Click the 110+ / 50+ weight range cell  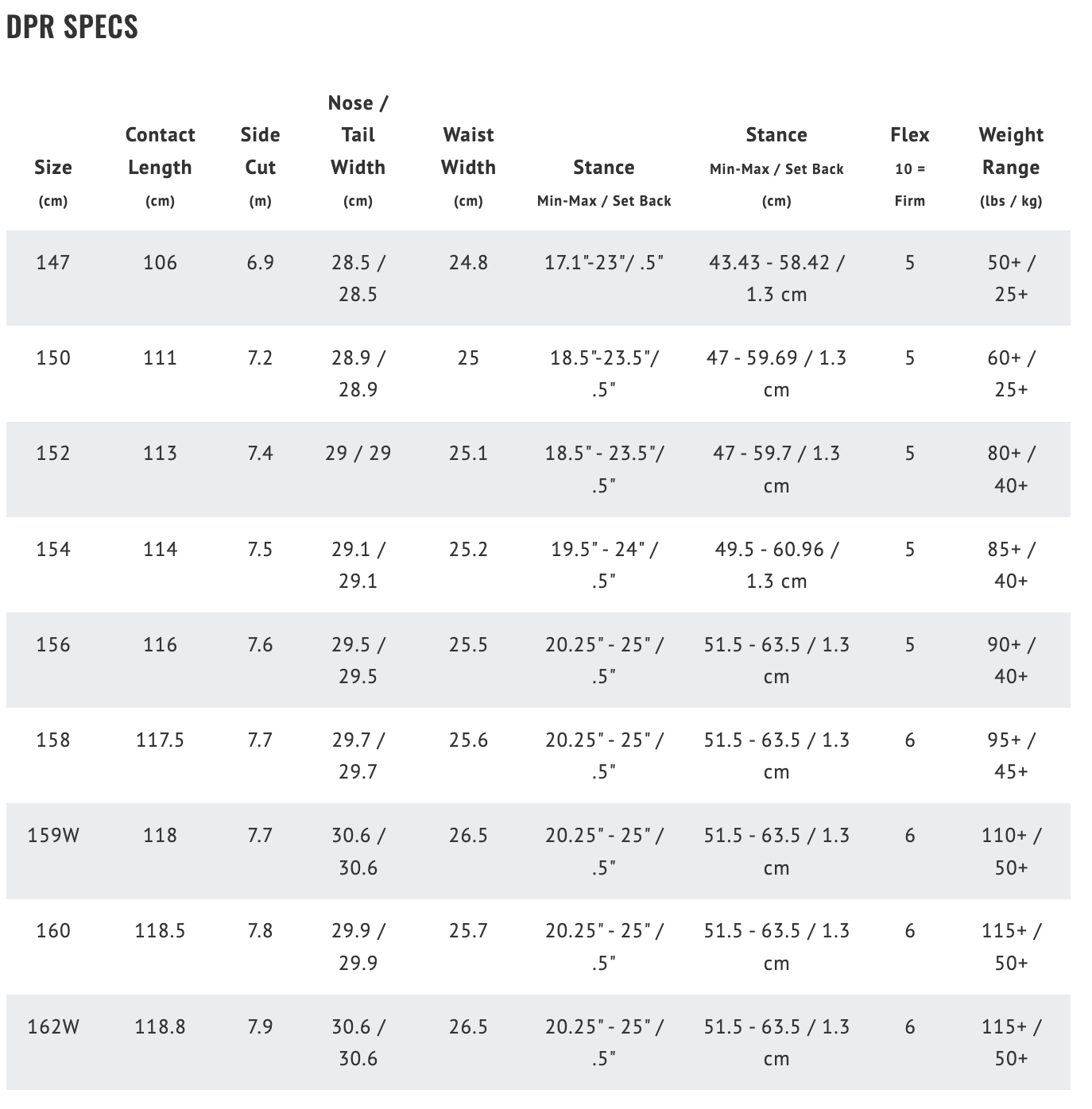(1011, 851)
